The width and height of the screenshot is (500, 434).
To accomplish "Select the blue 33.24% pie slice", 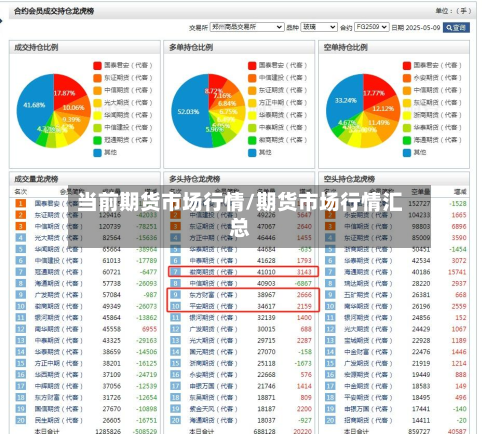I will coord(346,100).
